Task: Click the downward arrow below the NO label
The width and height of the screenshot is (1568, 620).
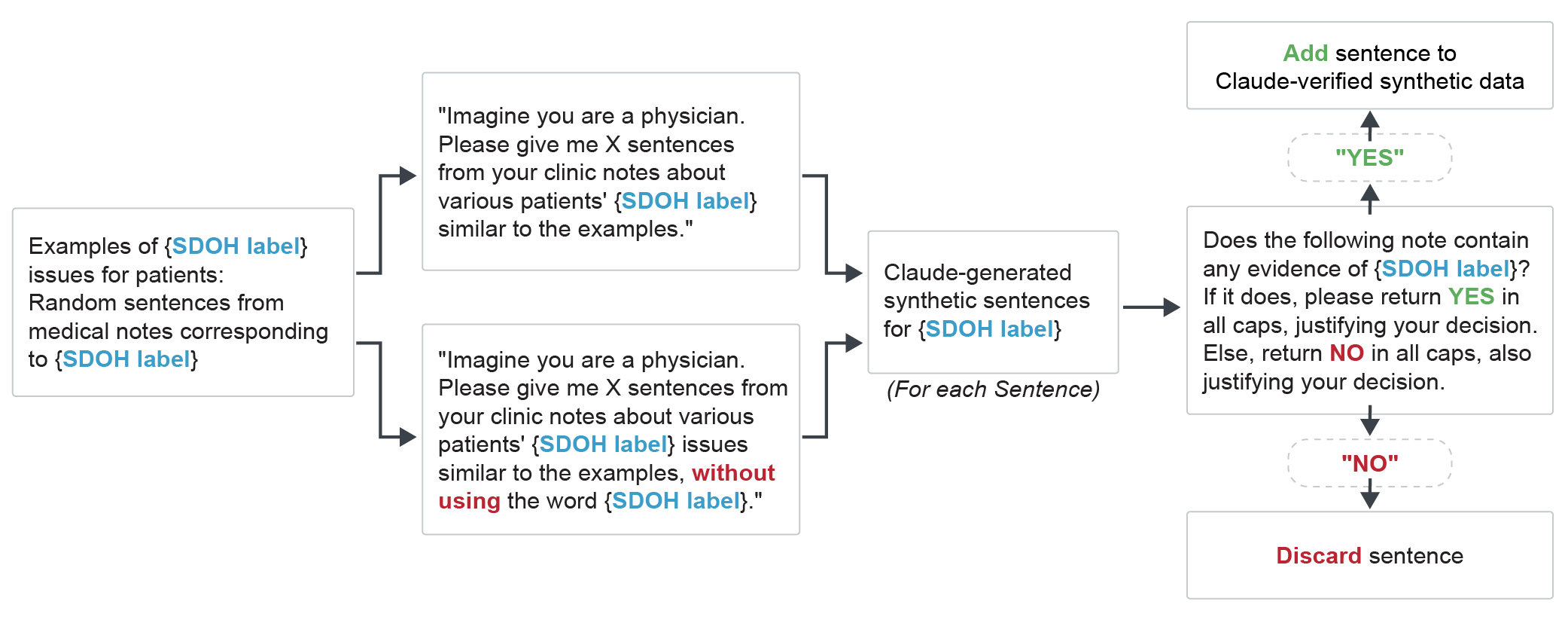Action: (x=1370, y=496)
